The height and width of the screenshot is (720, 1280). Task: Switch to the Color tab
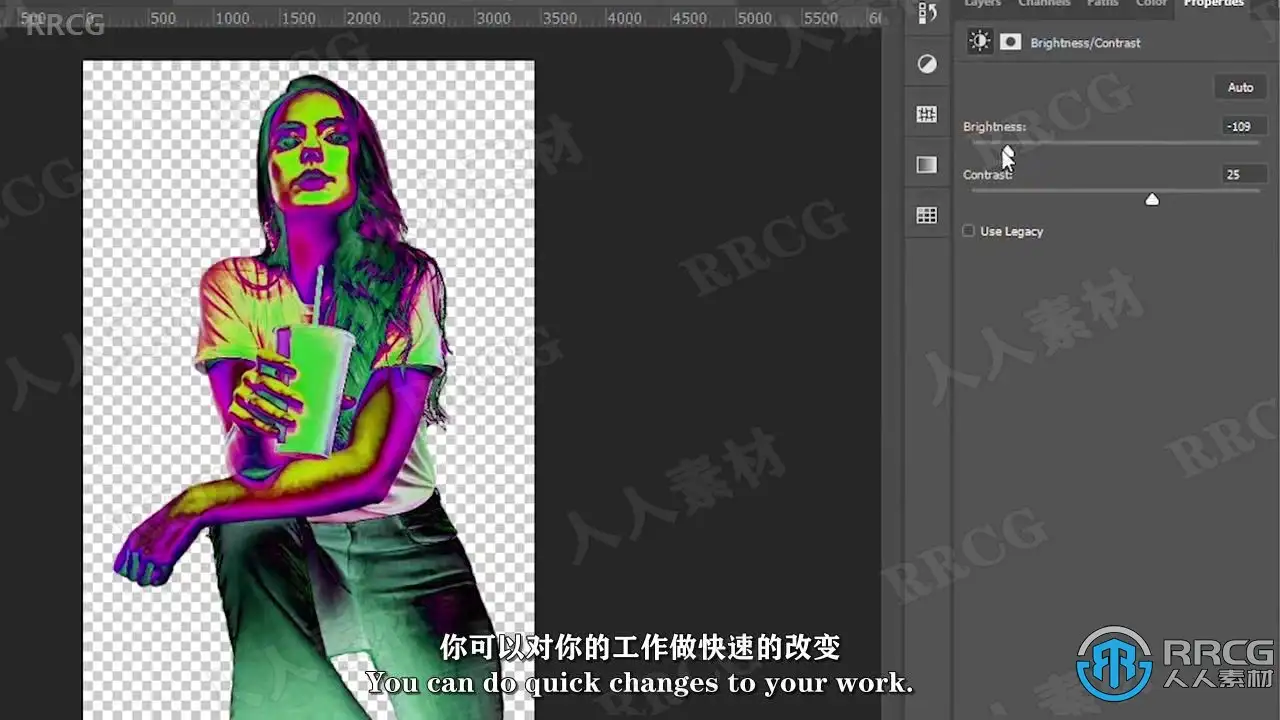[x=1151, y=4]
